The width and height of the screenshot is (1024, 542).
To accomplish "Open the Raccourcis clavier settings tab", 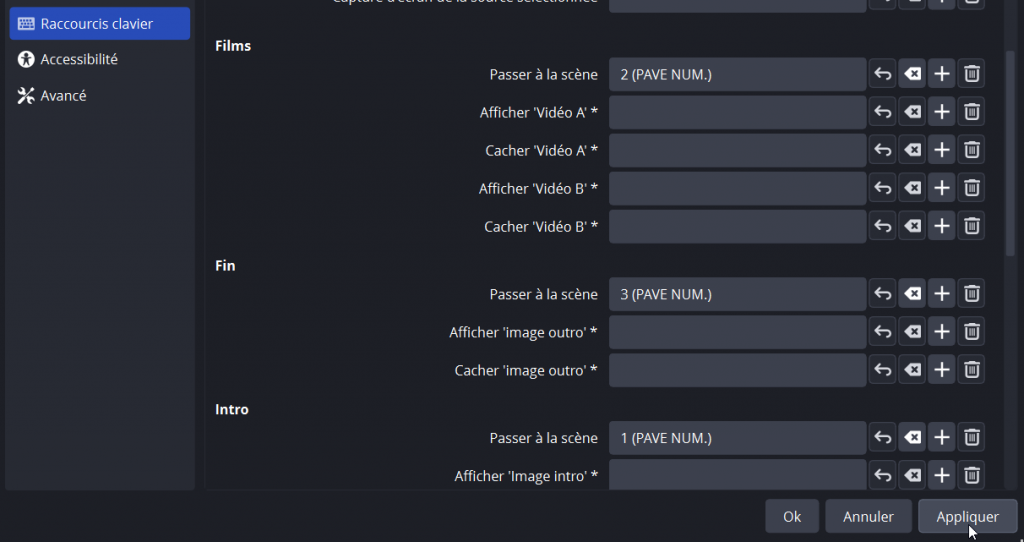I will pyautogui.click(x=99, y=23).
